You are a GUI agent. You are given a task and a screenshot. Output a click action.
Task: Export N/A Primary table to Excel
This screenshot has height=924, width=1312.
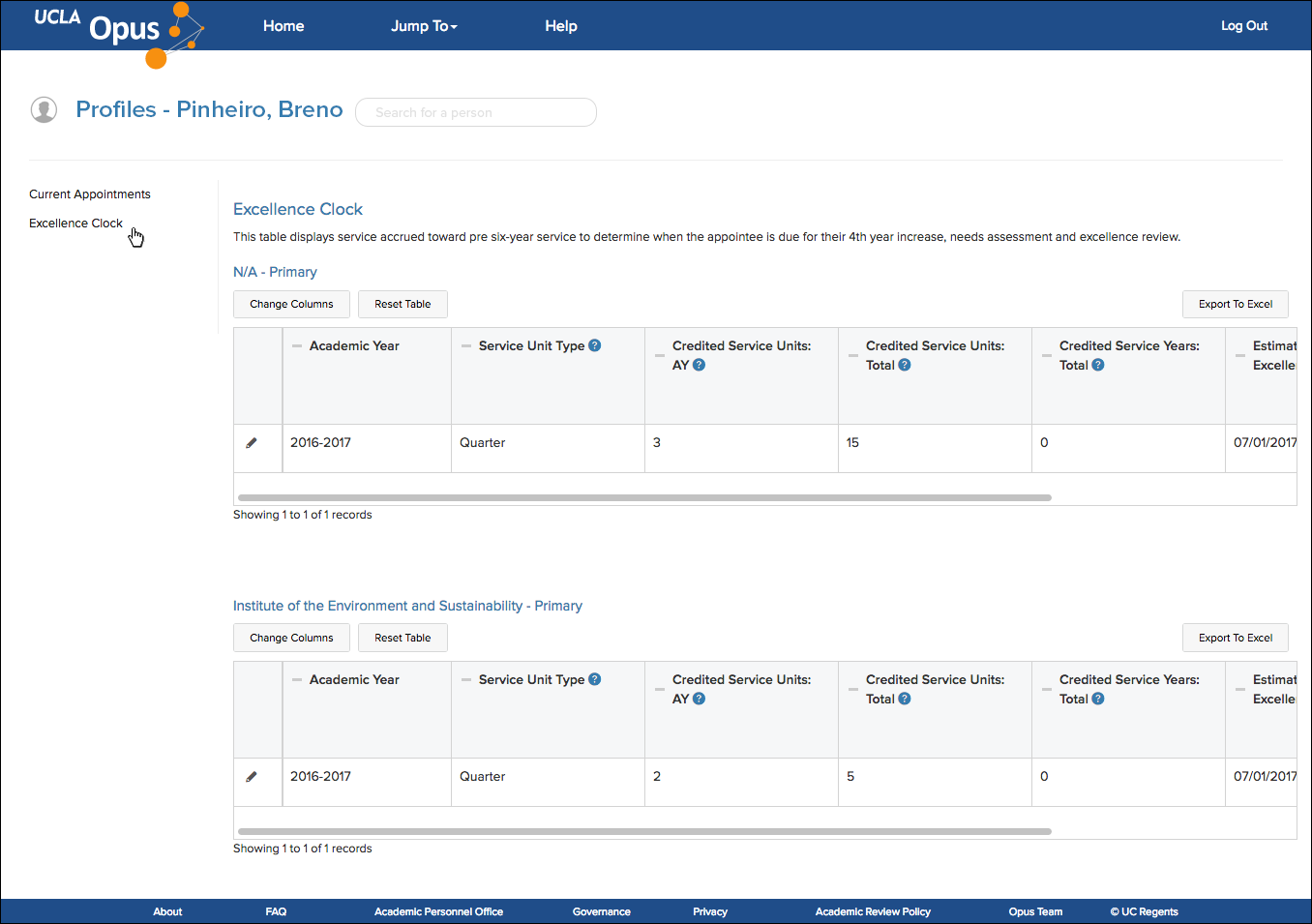coord(1236,304)
